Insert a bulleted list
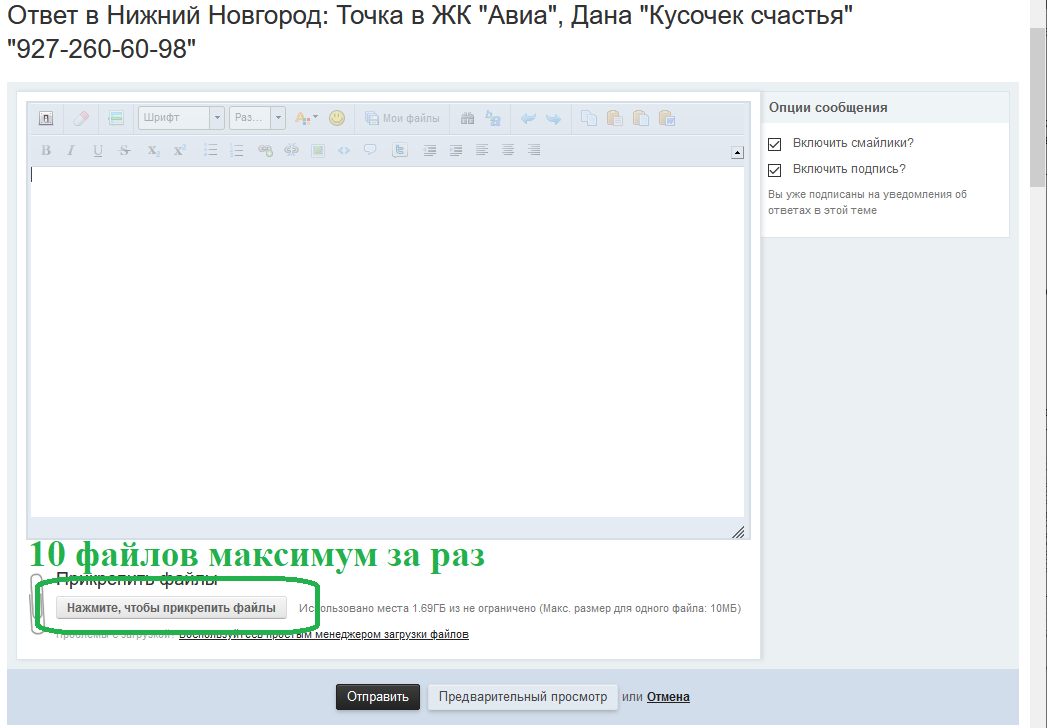Viewport: 1051px width, 728px height. coord(210,150)
